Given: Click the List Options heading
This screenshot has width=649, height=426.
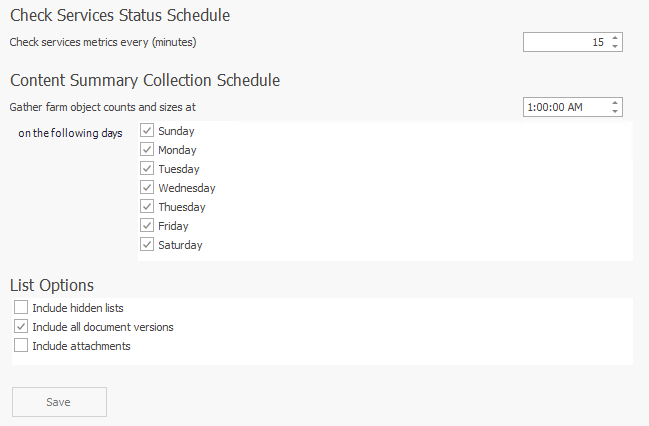Looking at the screenshot, I should pos(52,286).
